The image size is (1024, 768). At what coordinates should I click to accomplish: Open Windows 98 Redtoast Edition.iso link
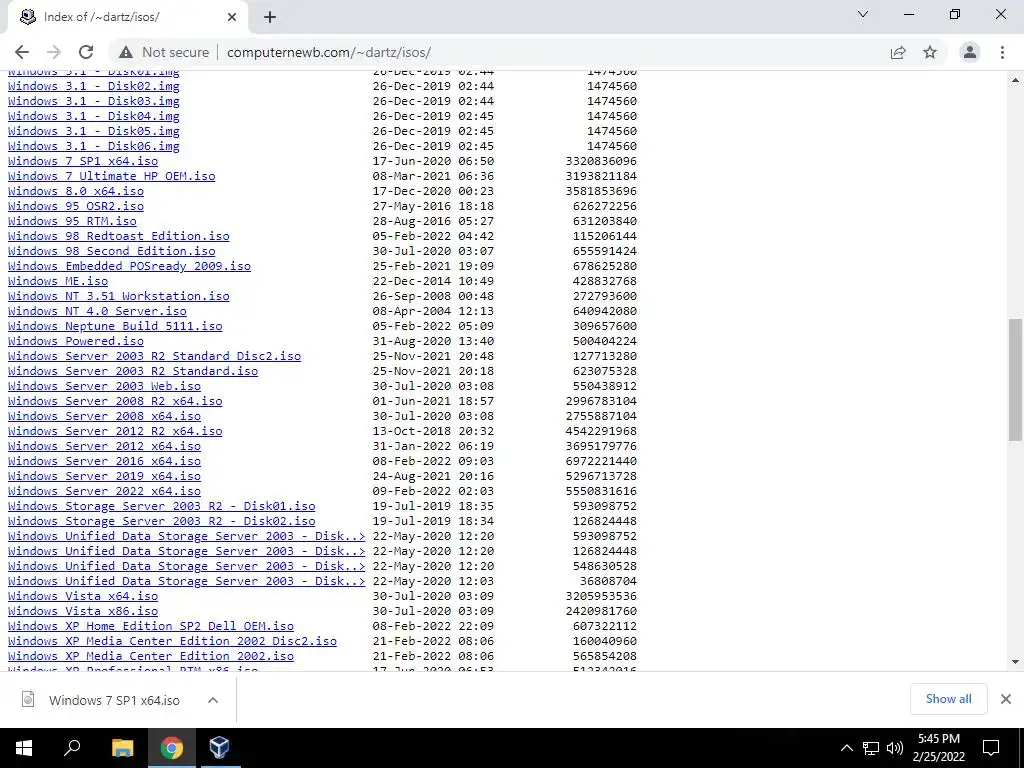point(119,236)
